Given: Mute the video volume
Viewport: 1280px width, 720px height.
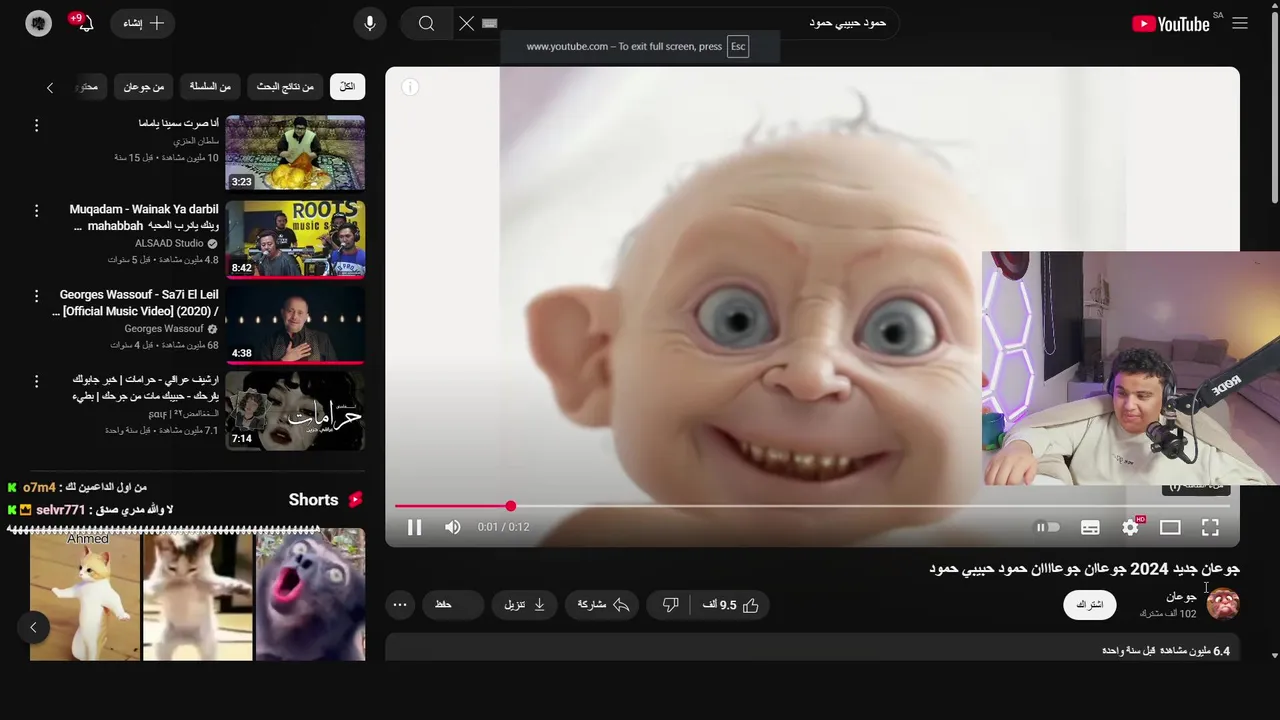Looking at the screenshot, I should [453, 527].
